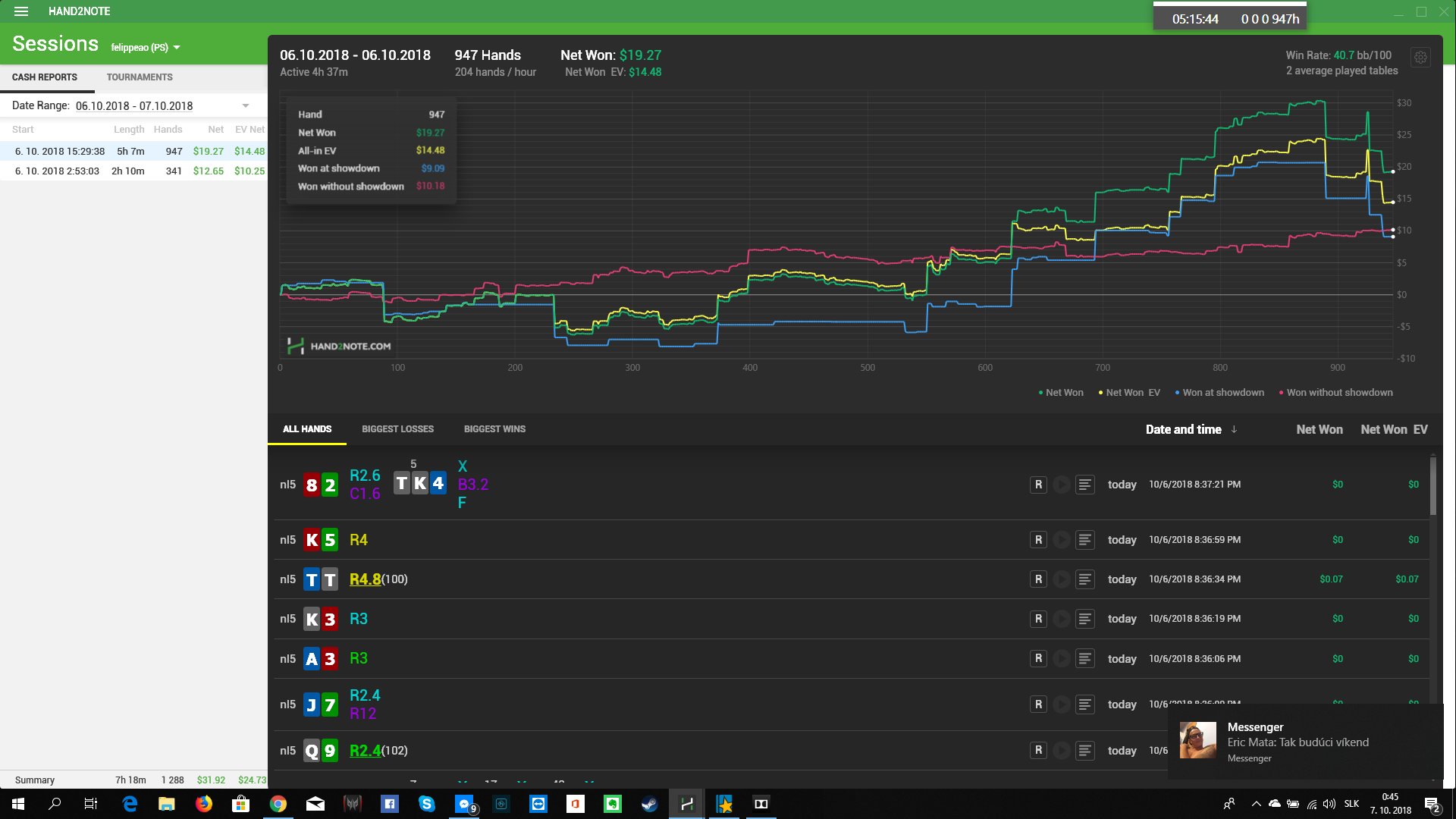Show hand history text for 8 2 hand
This screenshot has width=1456, height=819.
click(1085, 485)
